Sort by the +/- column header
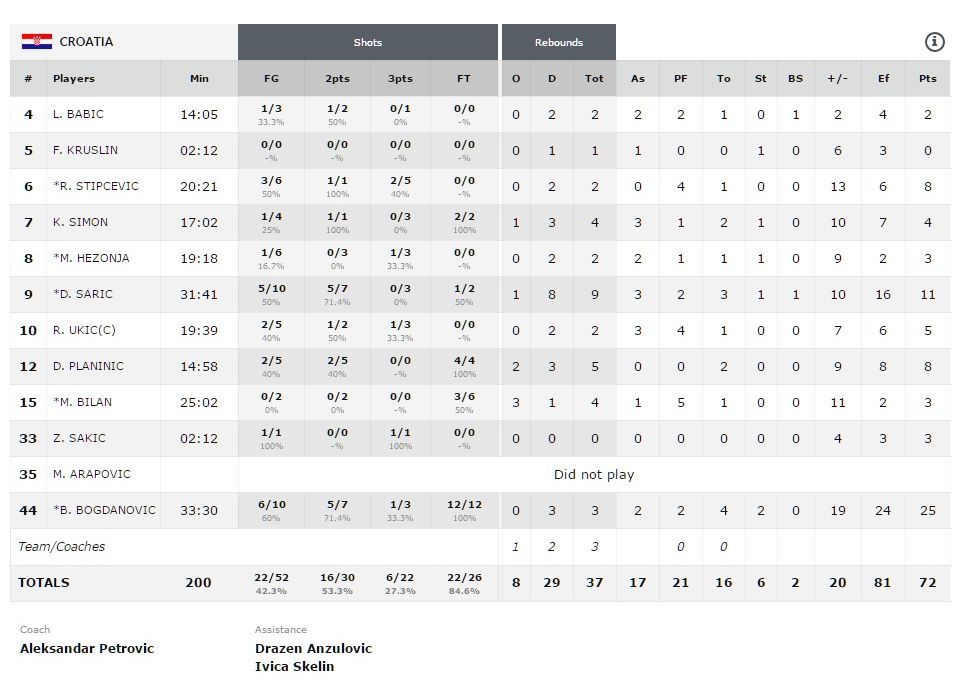The height and width of the screenshot is (688, 954). [x=838, y=78]
